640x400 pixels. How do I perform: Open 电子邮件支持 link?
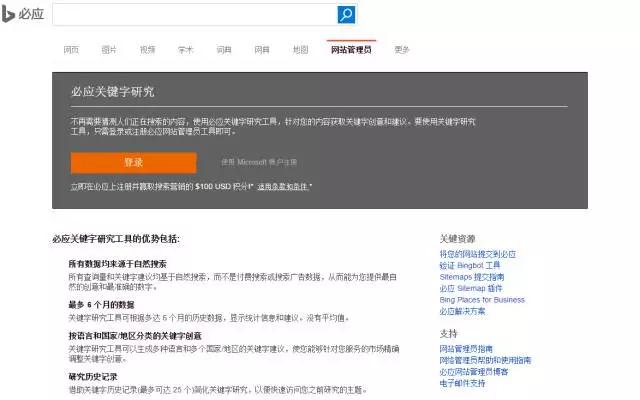(x=462, y=383)
